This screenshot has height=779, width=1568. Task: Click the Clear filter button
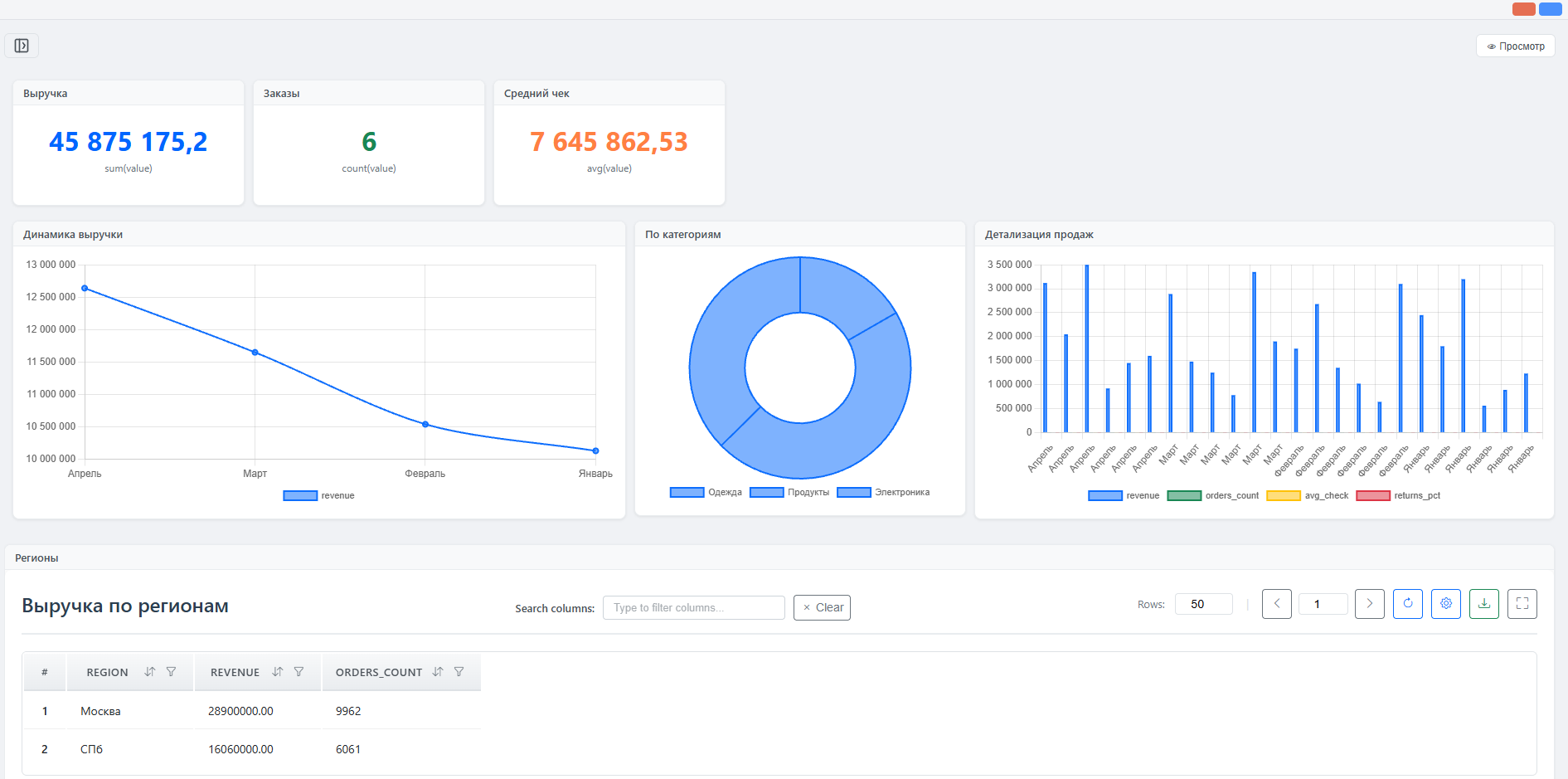tap(822, 607)
